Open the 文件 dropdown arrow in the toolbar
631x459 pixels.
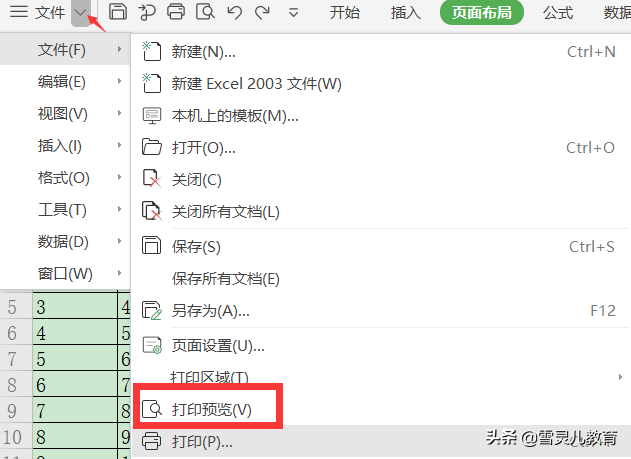(81, 13)
